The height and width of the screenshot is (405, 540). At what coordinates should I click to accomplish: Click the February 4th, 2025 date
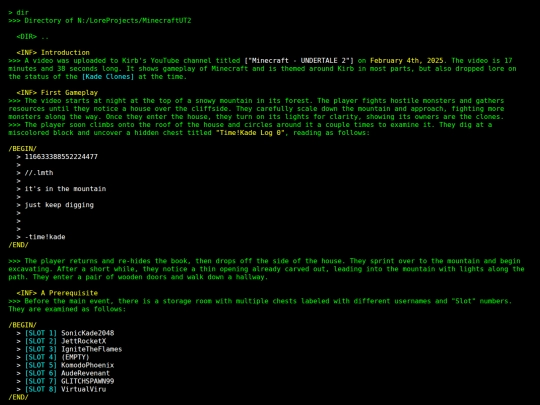[x=406, y=61]
